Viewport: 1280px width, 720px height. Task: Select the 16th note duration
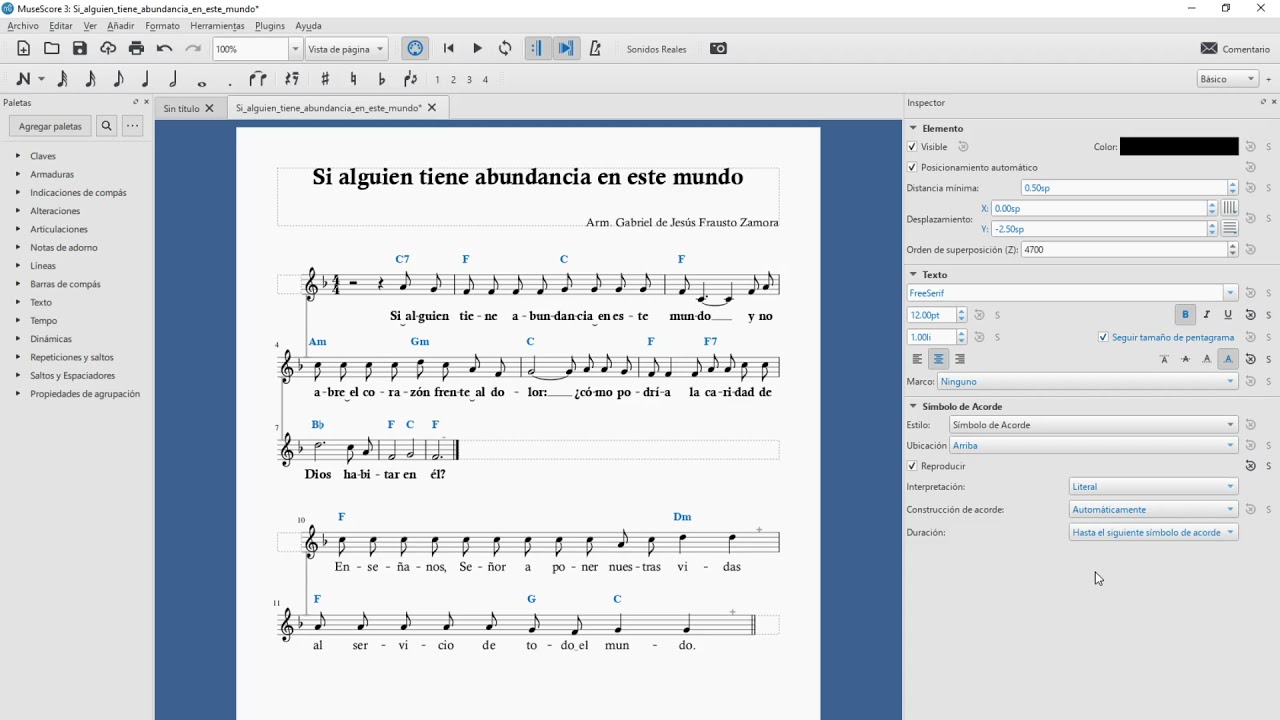point(91,79)
